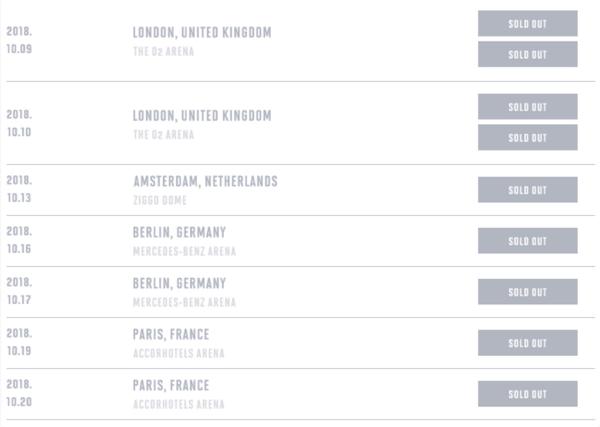Open Berlin, Germany listing dated 10.16
Screen dimensions: 600x427
[179, 232]
